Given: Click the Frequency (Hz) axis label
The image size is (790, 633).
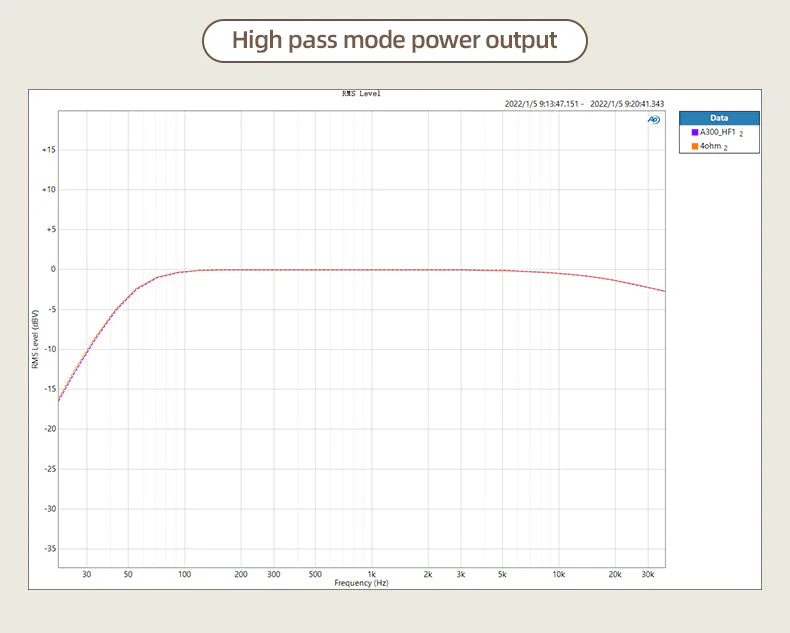Looking at the screenshot, I should [361, 583].
